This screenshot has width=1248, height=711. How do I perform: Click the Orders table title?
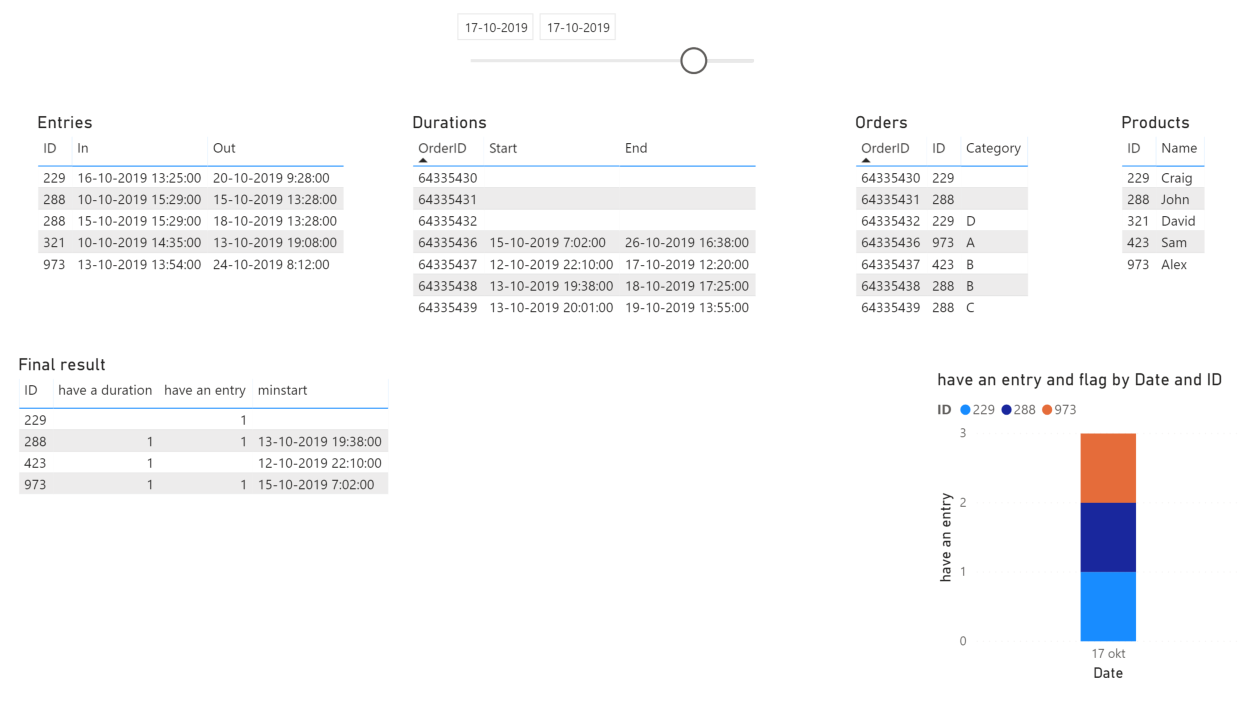pos(881,122)
